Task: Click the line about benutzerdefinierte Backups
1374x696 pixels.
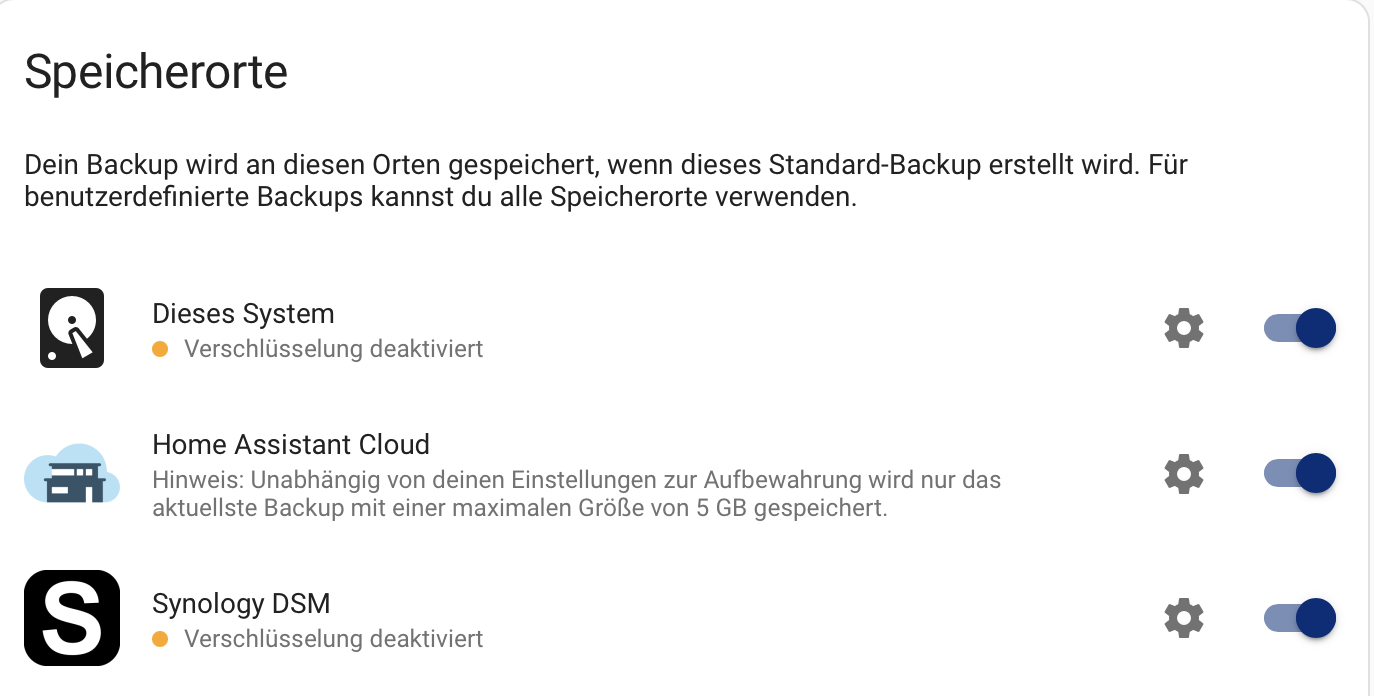Action: 441,196
